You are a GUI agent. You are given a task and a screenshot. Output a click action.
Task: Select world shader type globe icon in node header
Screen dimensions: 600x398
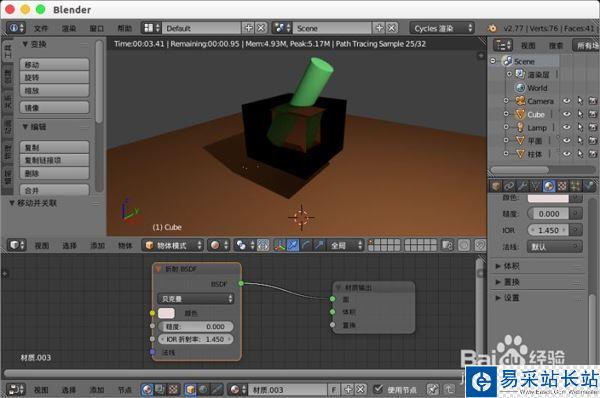click(203, 390)
